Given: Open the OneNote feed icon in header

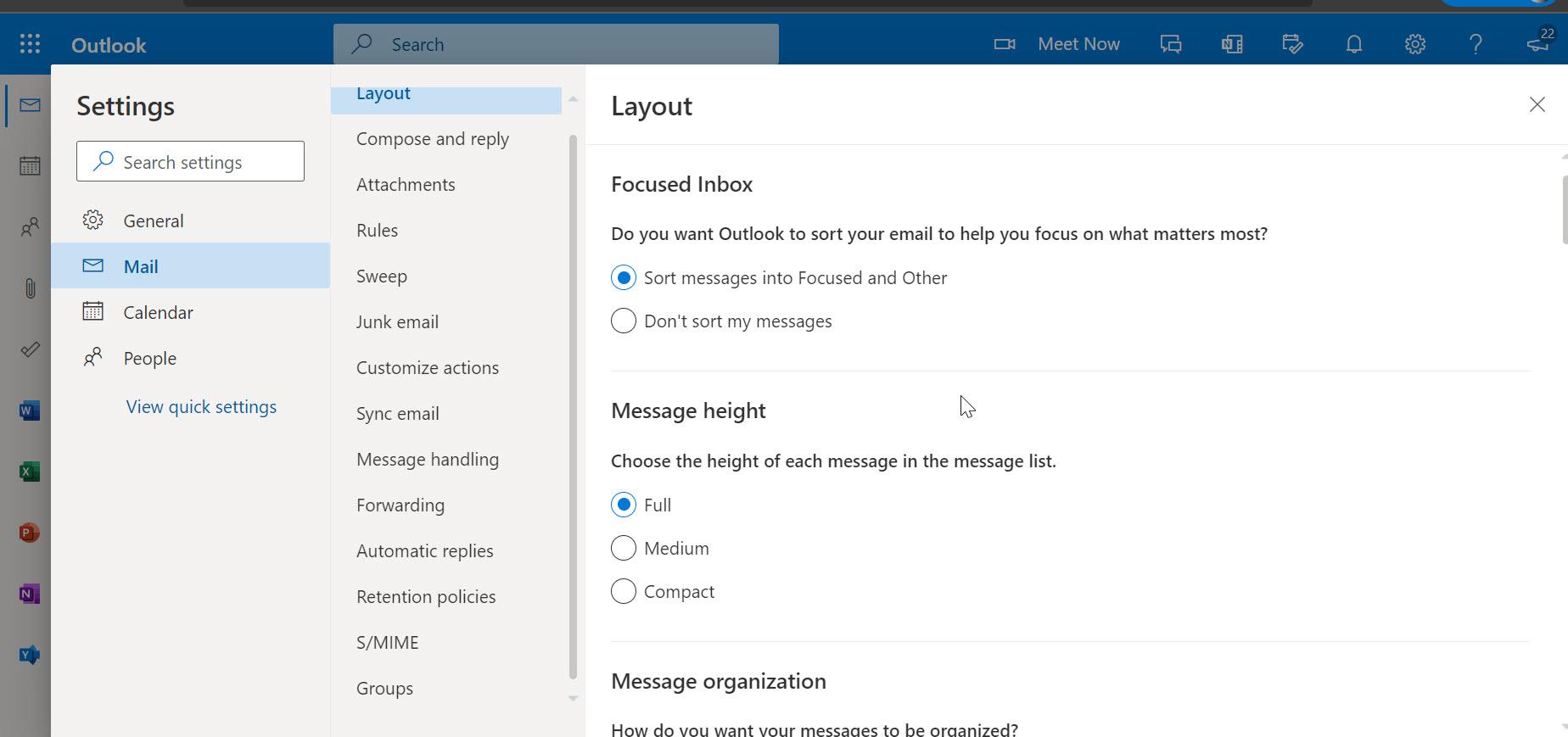Looking at the screenshot, I should pyautogui.click(x=1232, y=44).
